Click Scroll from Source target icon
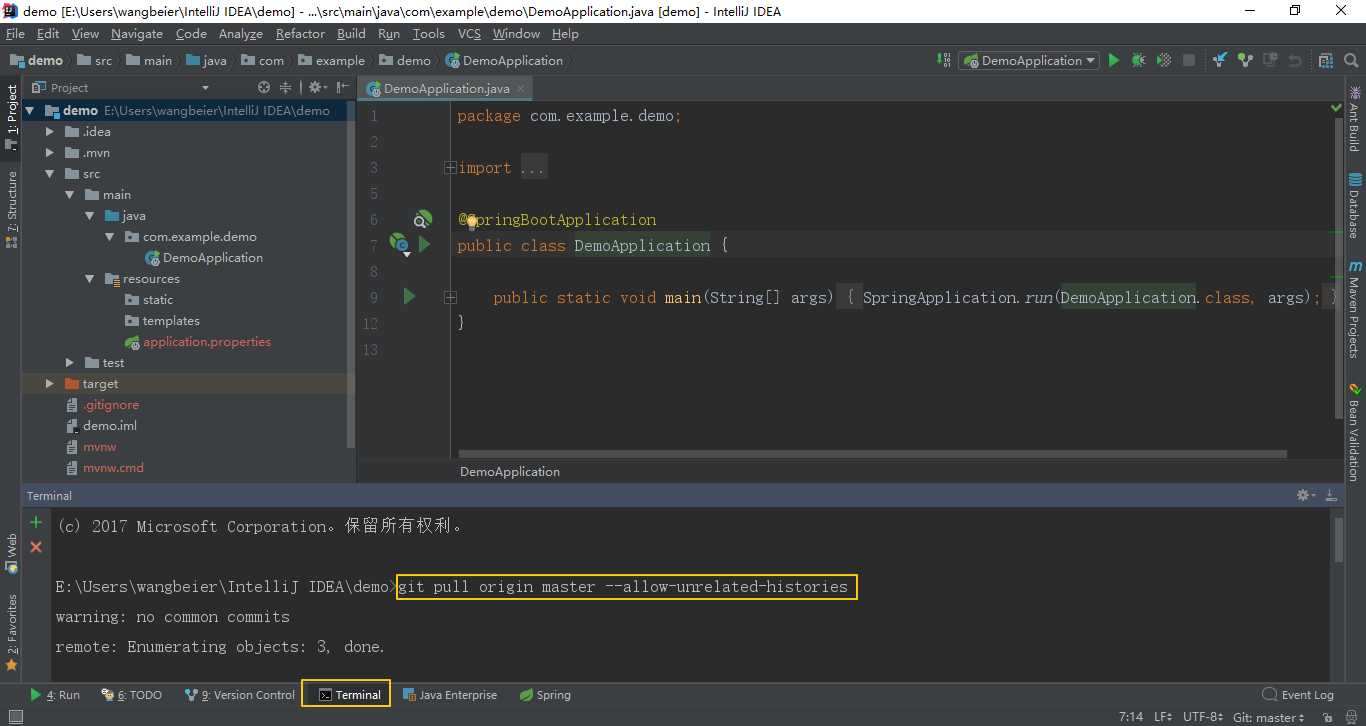 pyautogui.click(x=264, y=87)
